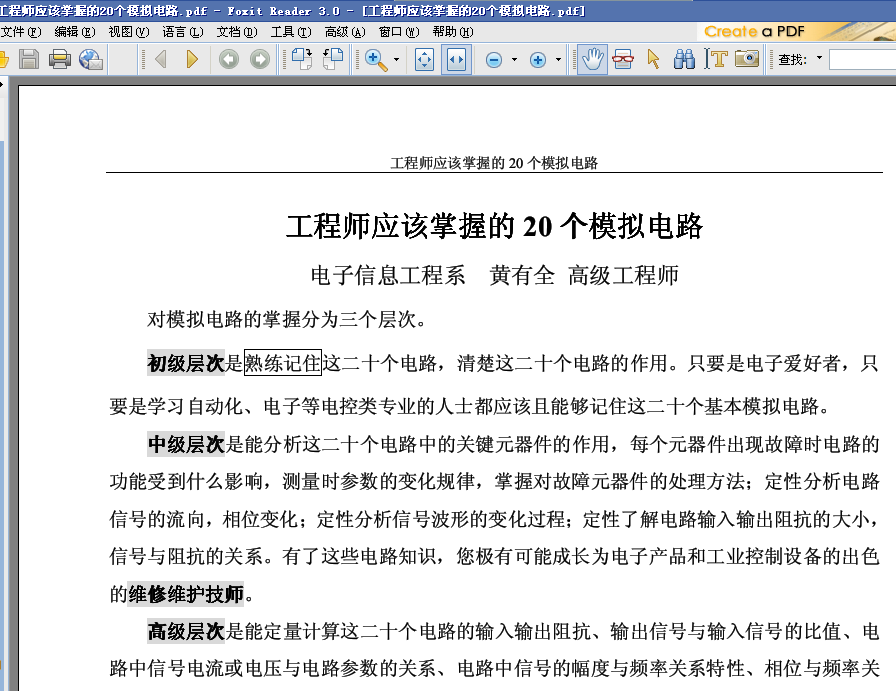
Task: Click the Zoom Out minus icon
Action: (494, 59)
